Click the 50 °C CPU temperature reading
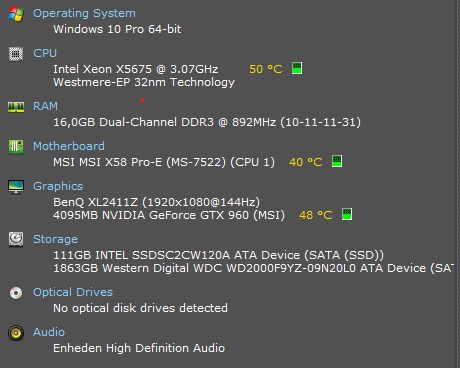 tap(266, 69)
